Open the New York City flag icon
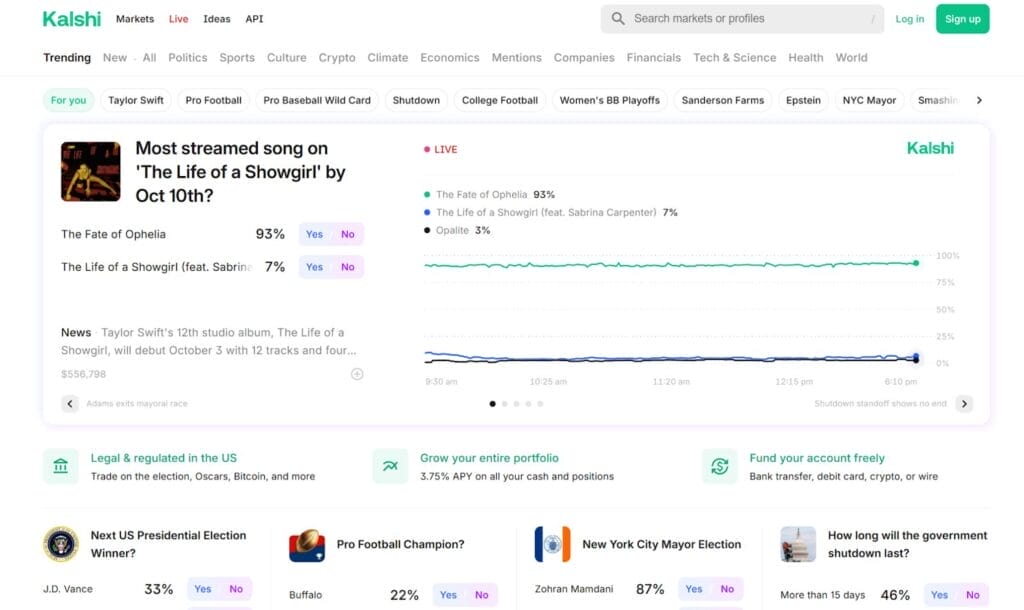1024x610 pixels. [552, 544]
